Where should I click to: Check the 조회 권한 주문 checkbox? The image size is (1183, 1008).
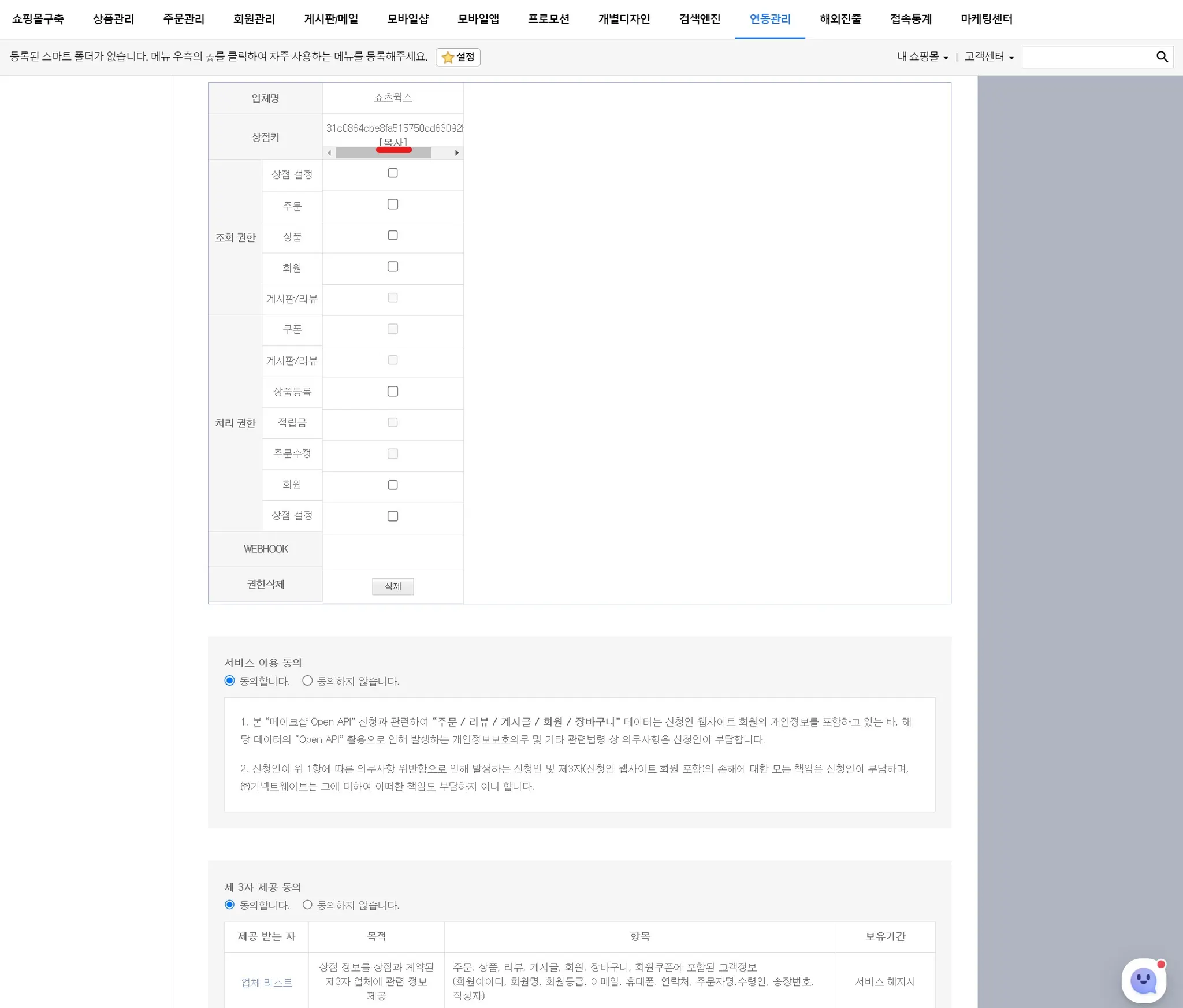393,204
